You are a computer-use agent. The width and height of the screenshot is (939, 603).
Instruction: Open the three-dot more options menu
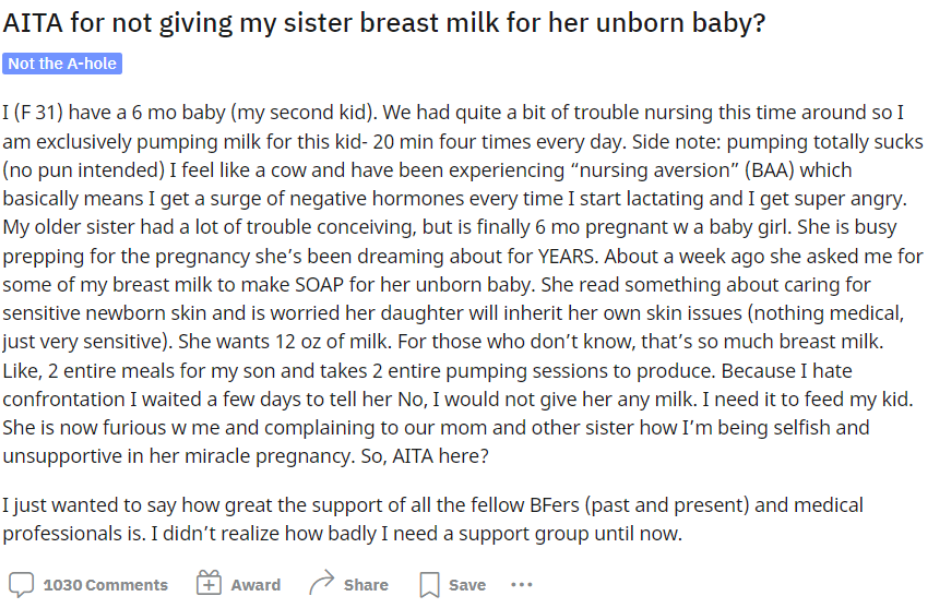(x=522, y=584)
